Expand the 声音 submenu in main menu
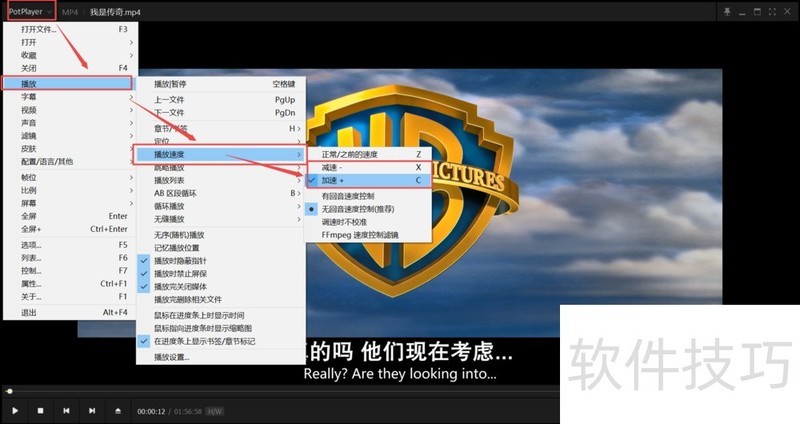The width and height of the screenshot is (800, 424). [69, 123]
